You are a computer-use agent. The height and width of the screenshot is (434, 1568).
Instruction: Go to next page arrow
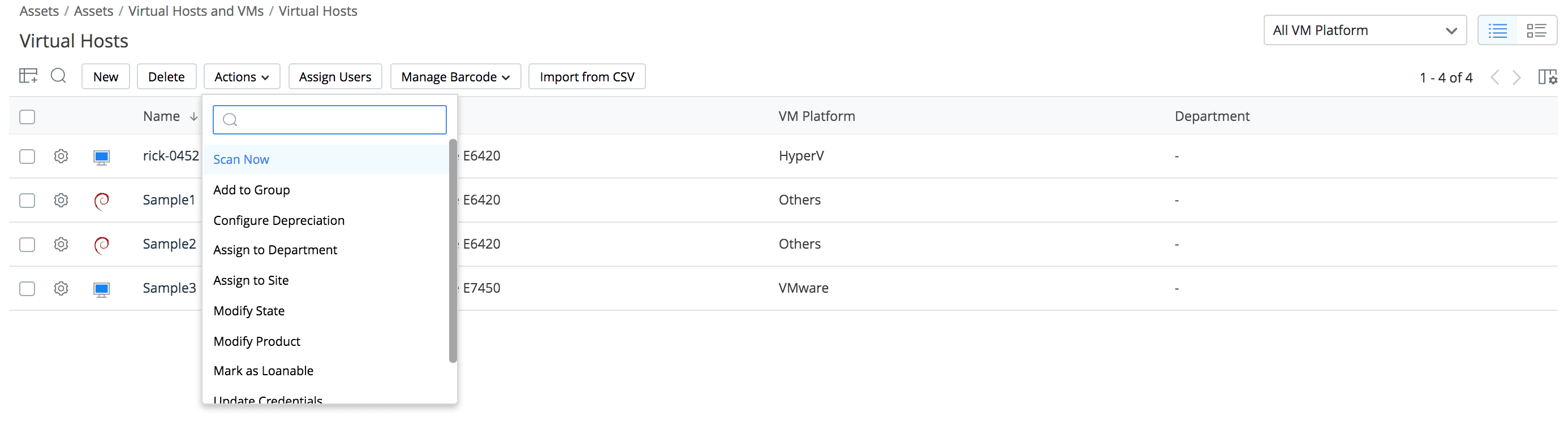[x=1517, y=77]
